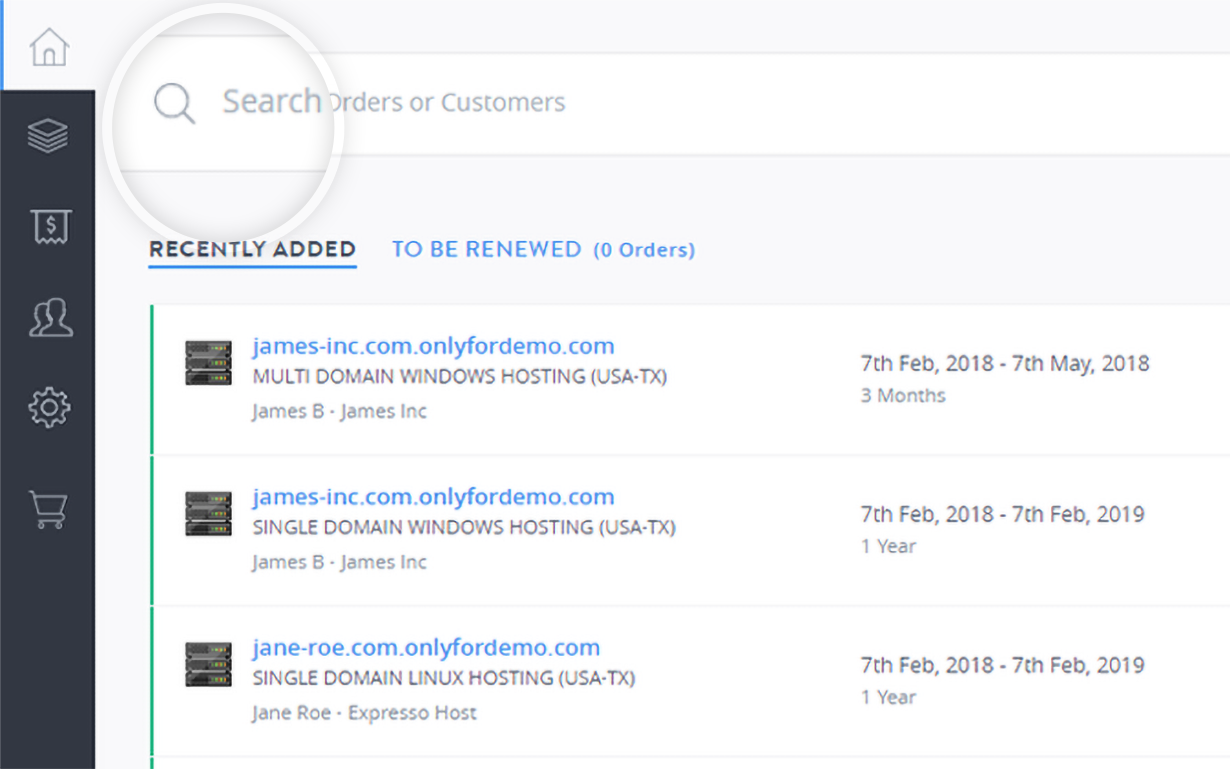Go to the Home dashboard icon

(48, 47)
